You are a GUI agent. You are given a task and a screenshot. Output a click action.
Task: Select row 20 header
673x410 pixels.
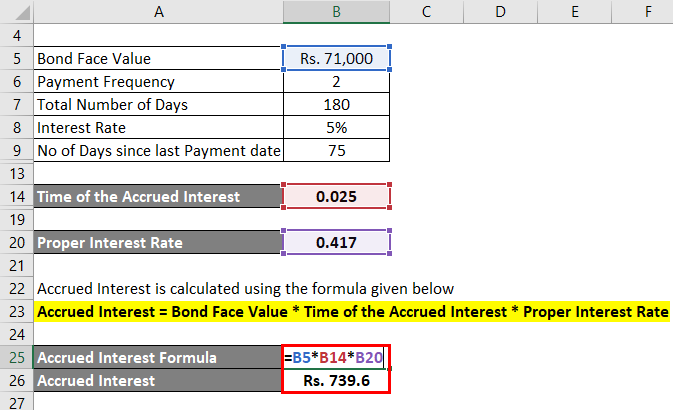pyautogui.click(x=17, y=243)
